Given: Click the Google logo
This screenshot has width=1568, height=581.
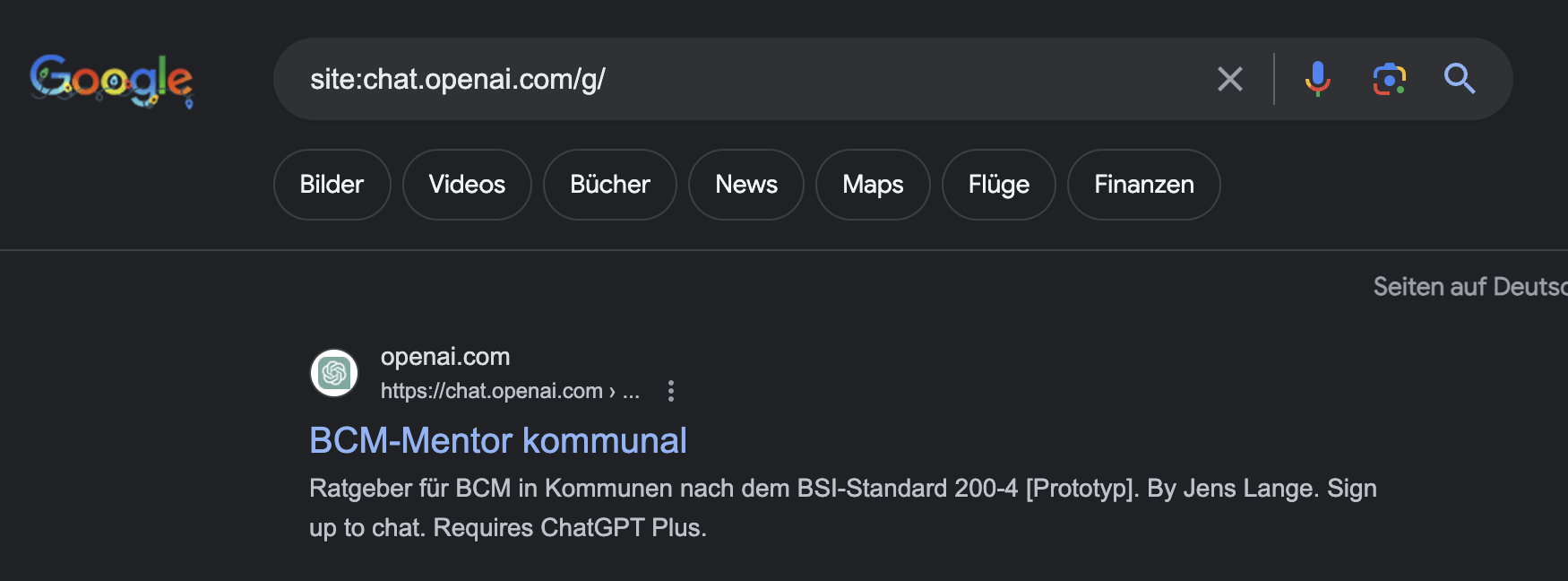Looking at the screenshot, I should click(x=110, y=81).
